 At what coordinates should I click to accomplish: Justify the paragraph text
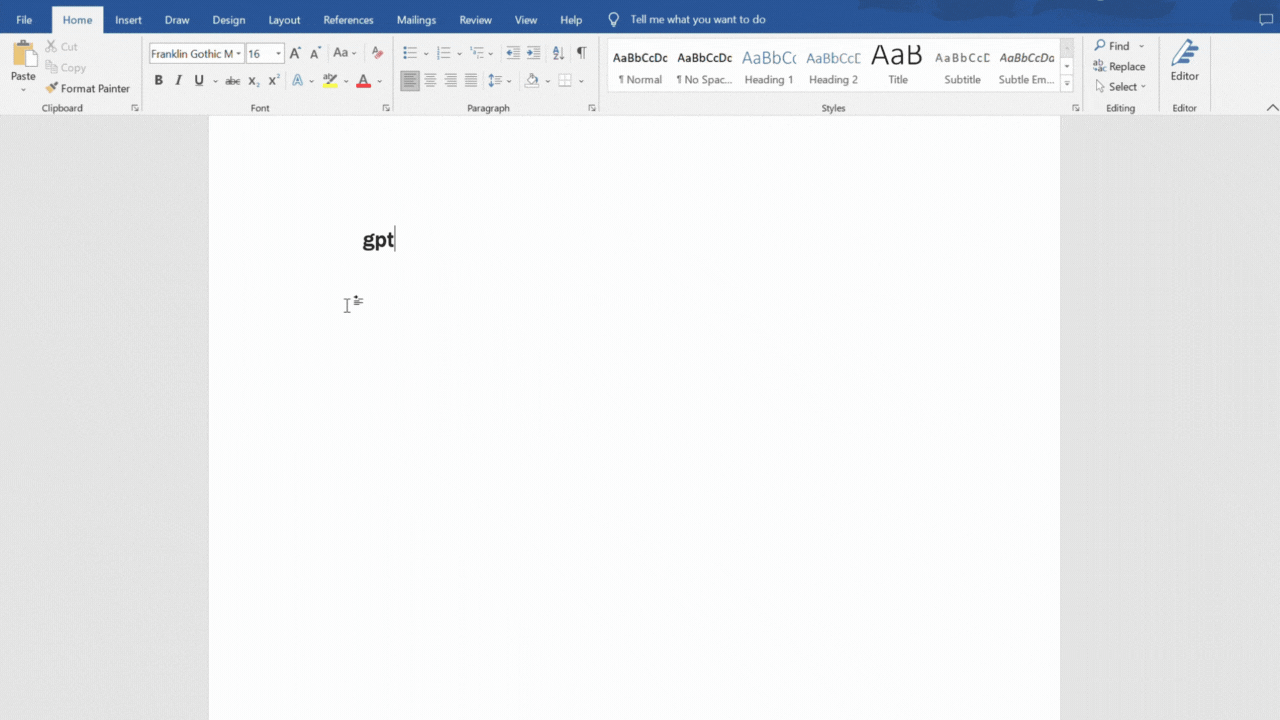click(471, 81)
